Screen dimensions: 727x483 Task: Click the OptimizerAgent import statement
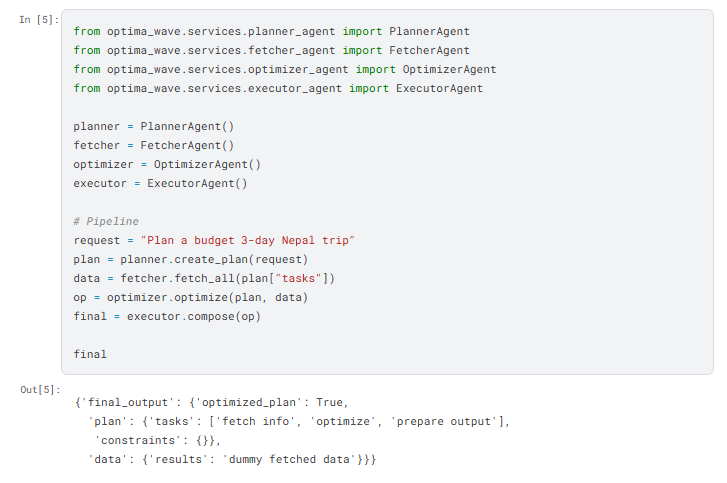pyautogui.click(x=285, y=69)
